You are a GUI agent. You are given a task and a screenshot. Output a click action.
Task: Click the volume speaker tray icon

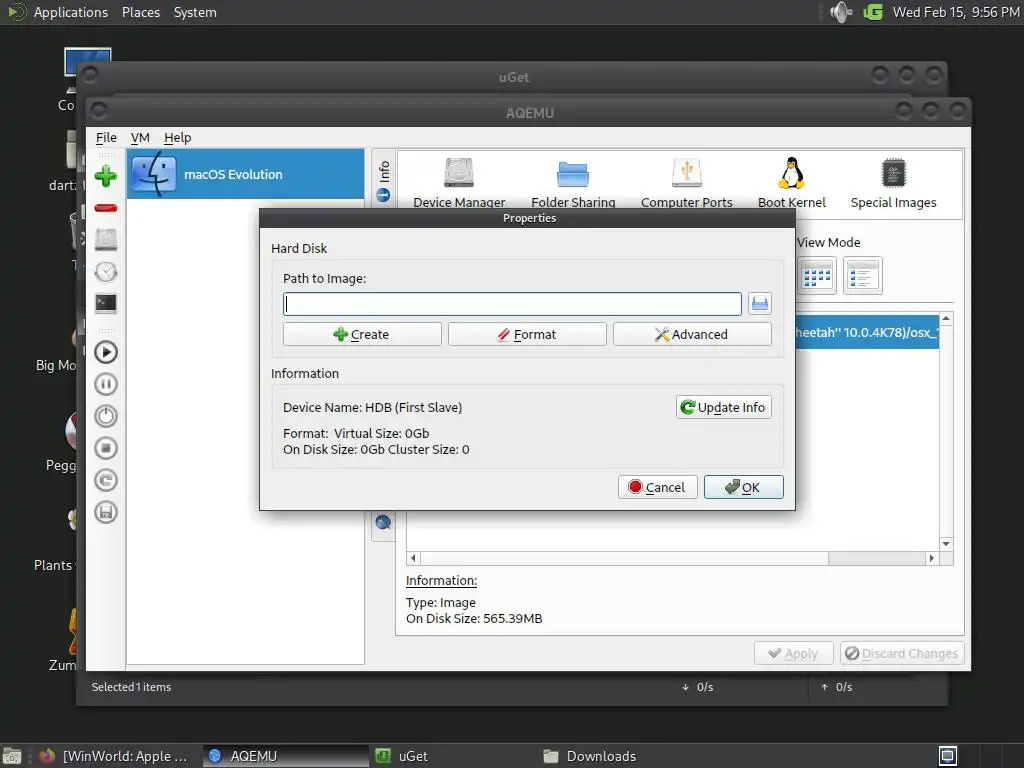coord(840,12)
